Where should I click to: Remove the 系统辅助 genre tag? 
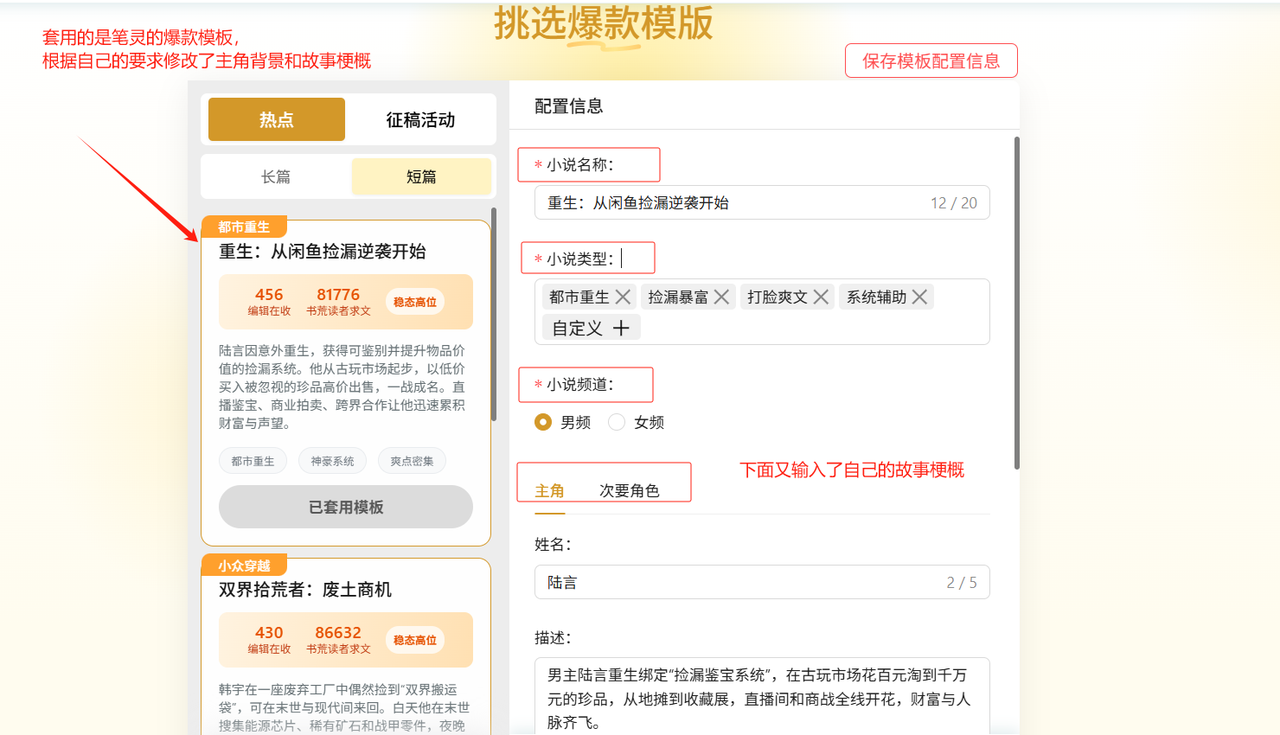920,297
